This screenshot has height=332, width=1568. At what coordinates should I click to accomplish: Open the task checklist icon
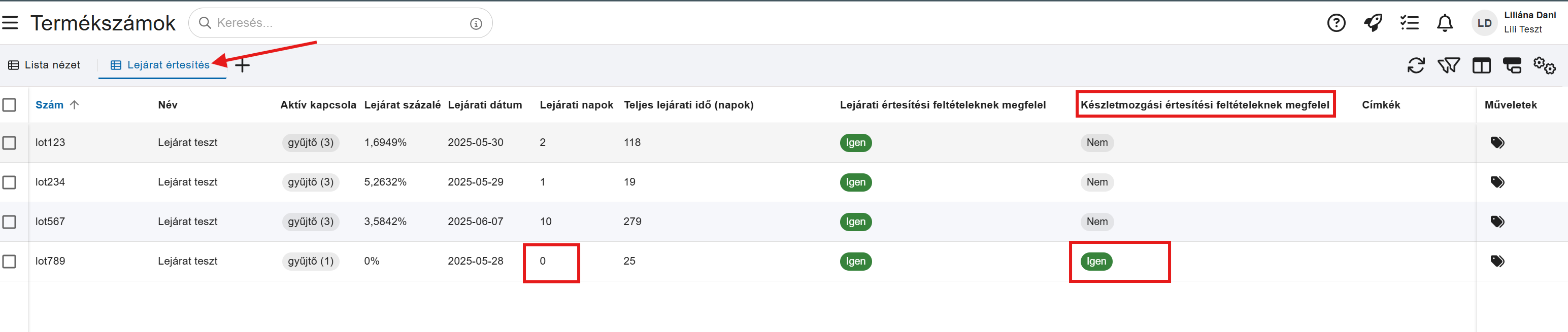[1409, 23]
